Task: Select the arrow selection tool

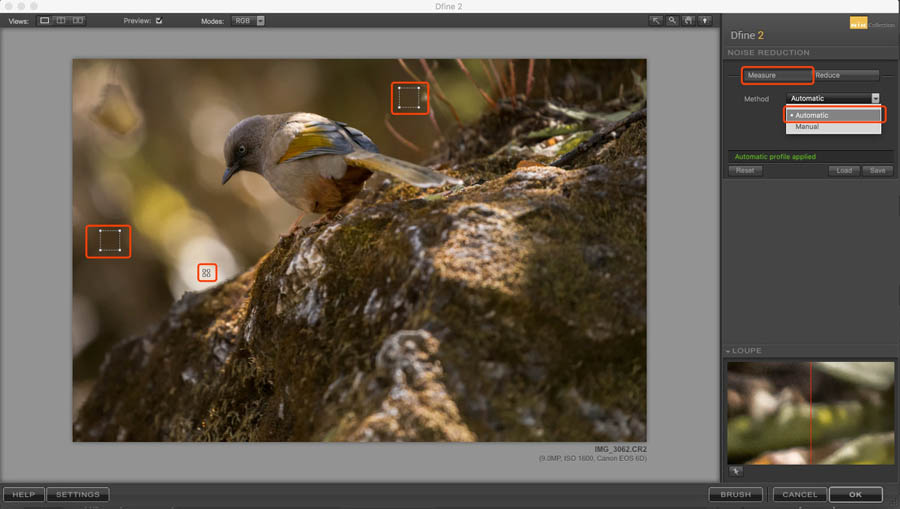Action: coord(655,21)
